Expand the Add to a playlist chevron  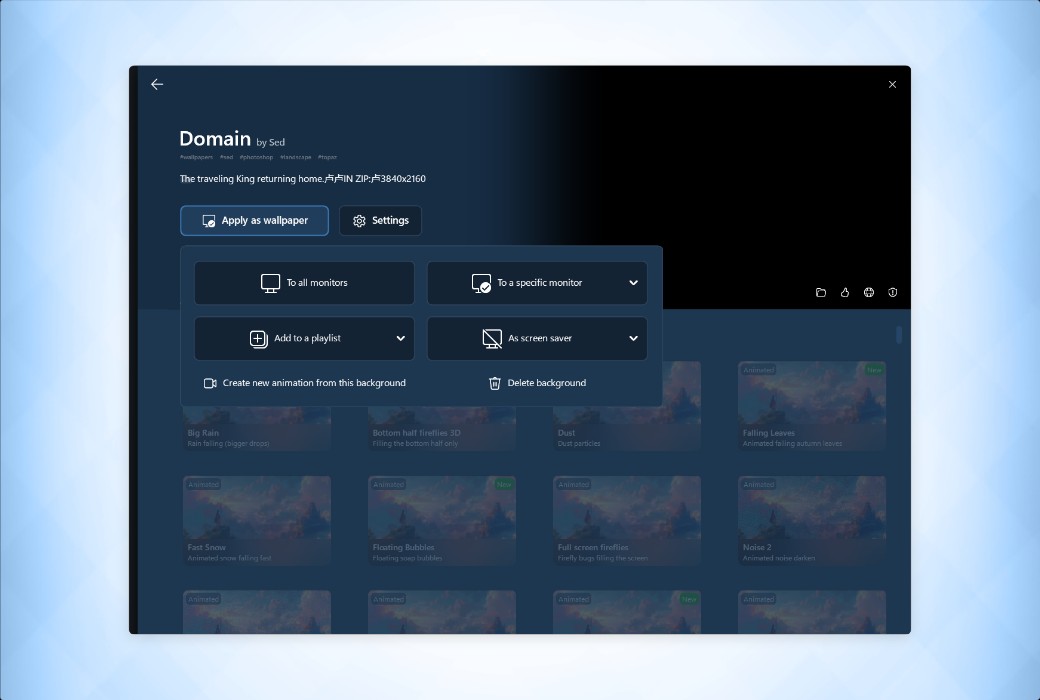point(401,338)
